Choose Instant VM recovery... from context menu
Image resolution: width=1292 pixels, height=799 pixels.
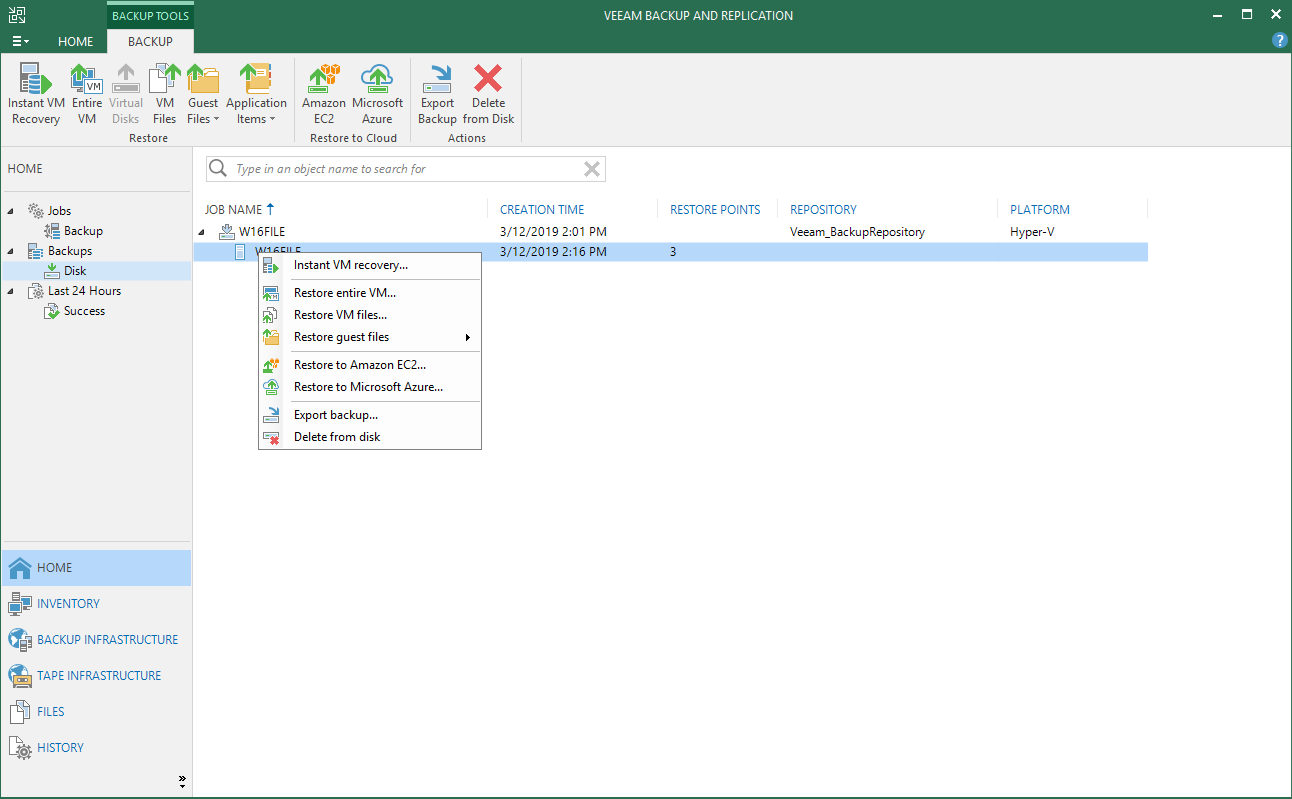tap(370, 265)
